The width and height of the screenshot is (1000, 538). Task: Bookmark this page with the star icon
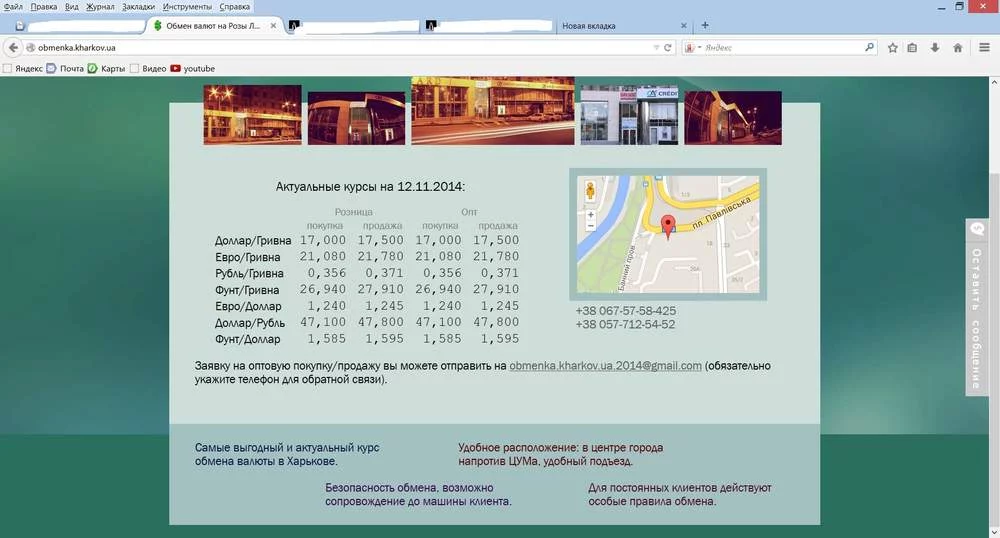pos(892,47)
